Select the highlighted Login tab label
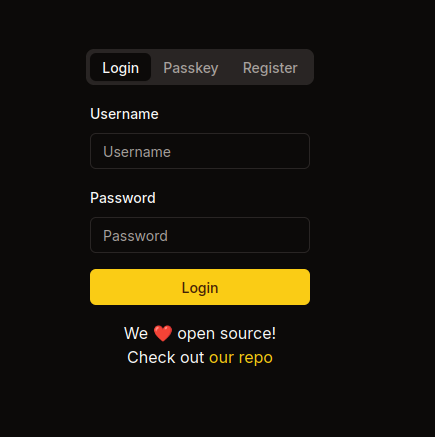 (x=121, y=68)
